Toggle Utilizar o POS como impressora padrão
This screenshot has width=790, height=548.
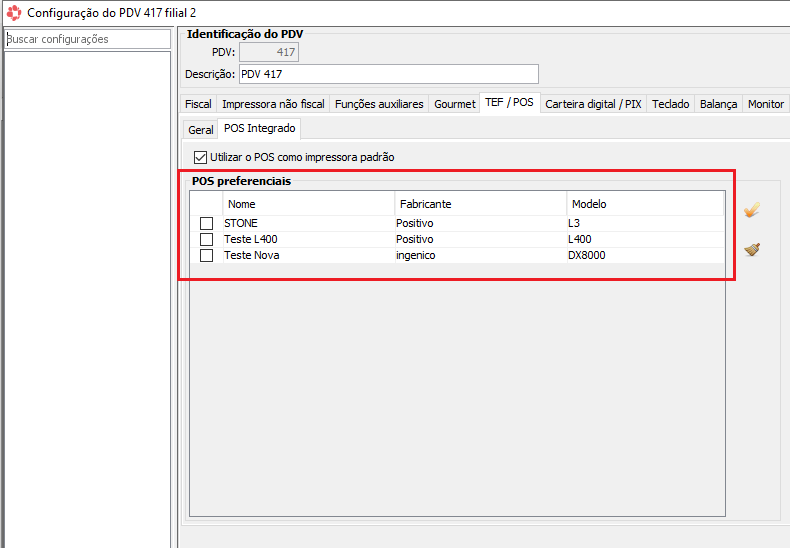(x=201, y=157)
